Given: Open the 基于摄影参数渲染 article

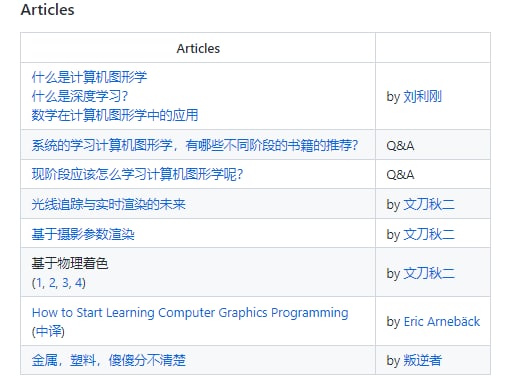Looking at the screenshot, I should tap(83, 234).
